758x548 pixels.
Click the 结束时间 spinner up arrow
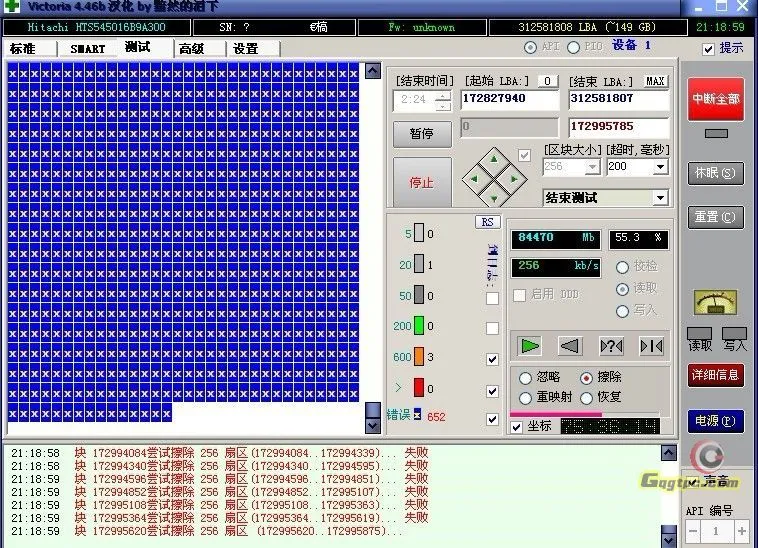pos(442,96)
